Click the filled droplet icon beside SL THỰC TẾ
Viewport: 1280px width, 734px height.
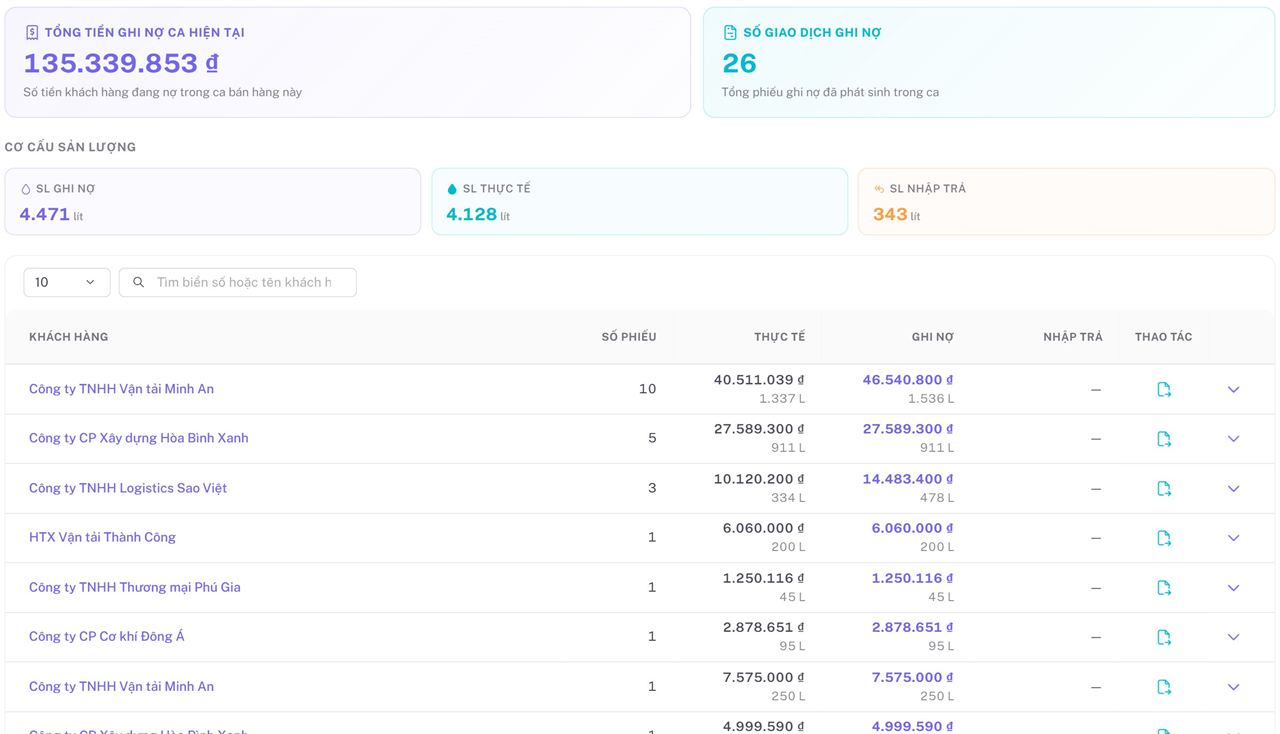click(452, 189)
